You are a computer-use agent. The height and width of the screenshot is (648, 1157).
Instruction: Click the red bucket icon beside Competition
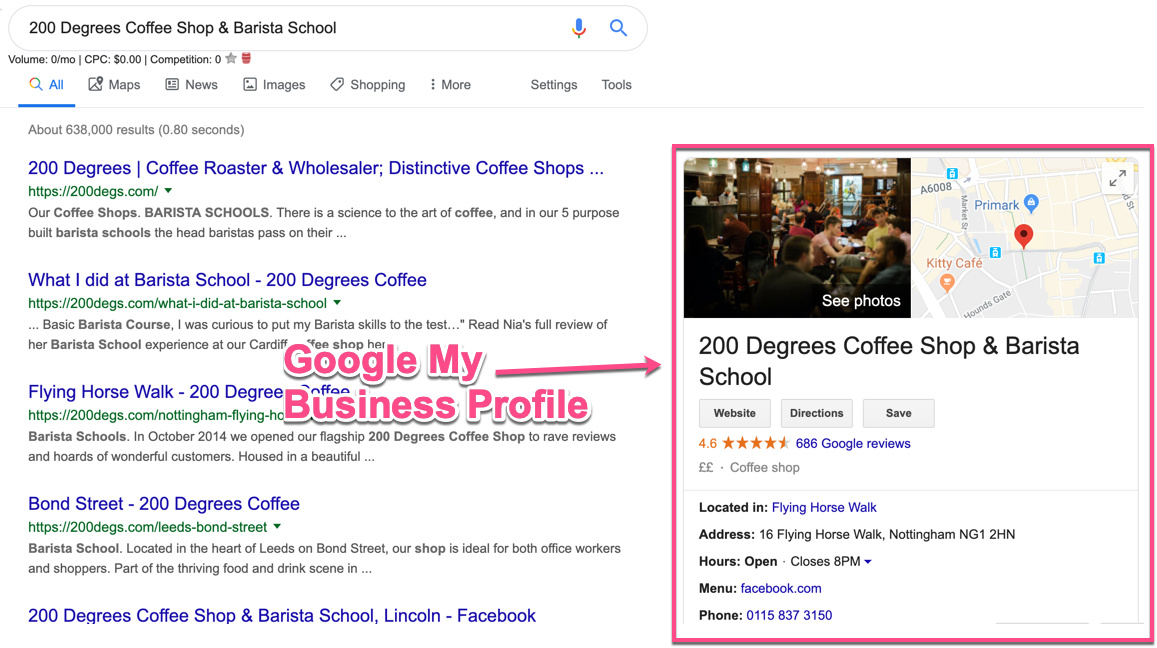click(246, 58)
